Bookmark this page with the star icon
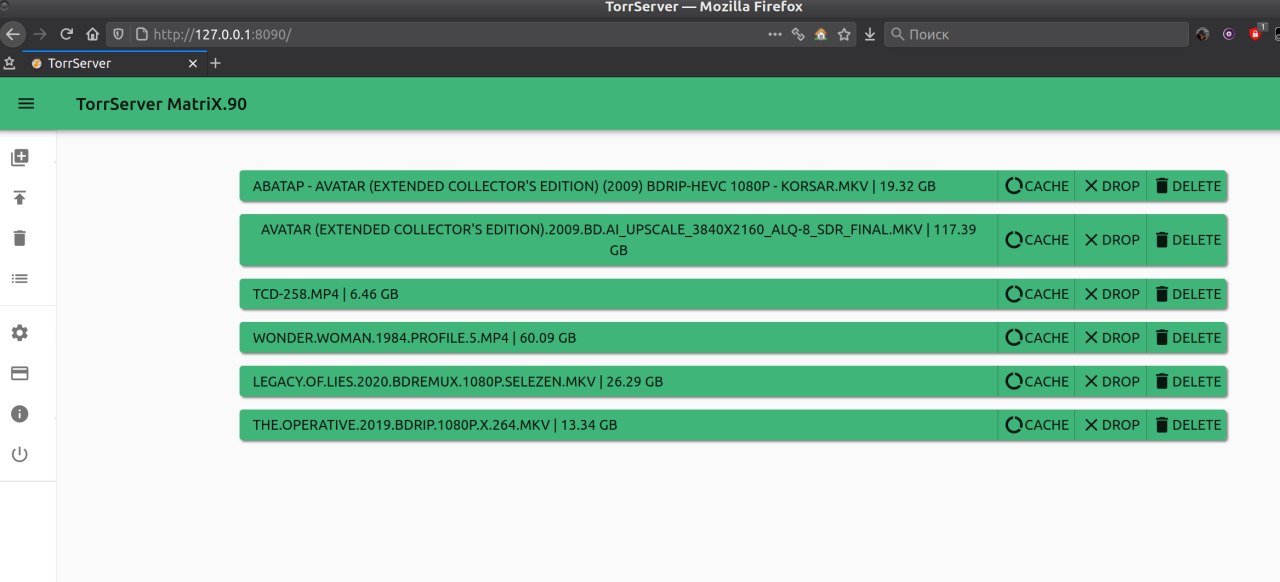This screenshot has height=582, width=1280. [845, 34]
